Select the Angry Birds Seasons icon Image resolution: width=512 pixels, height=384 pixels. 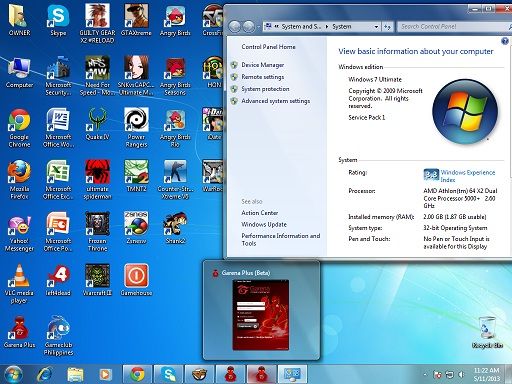[175, 76]
